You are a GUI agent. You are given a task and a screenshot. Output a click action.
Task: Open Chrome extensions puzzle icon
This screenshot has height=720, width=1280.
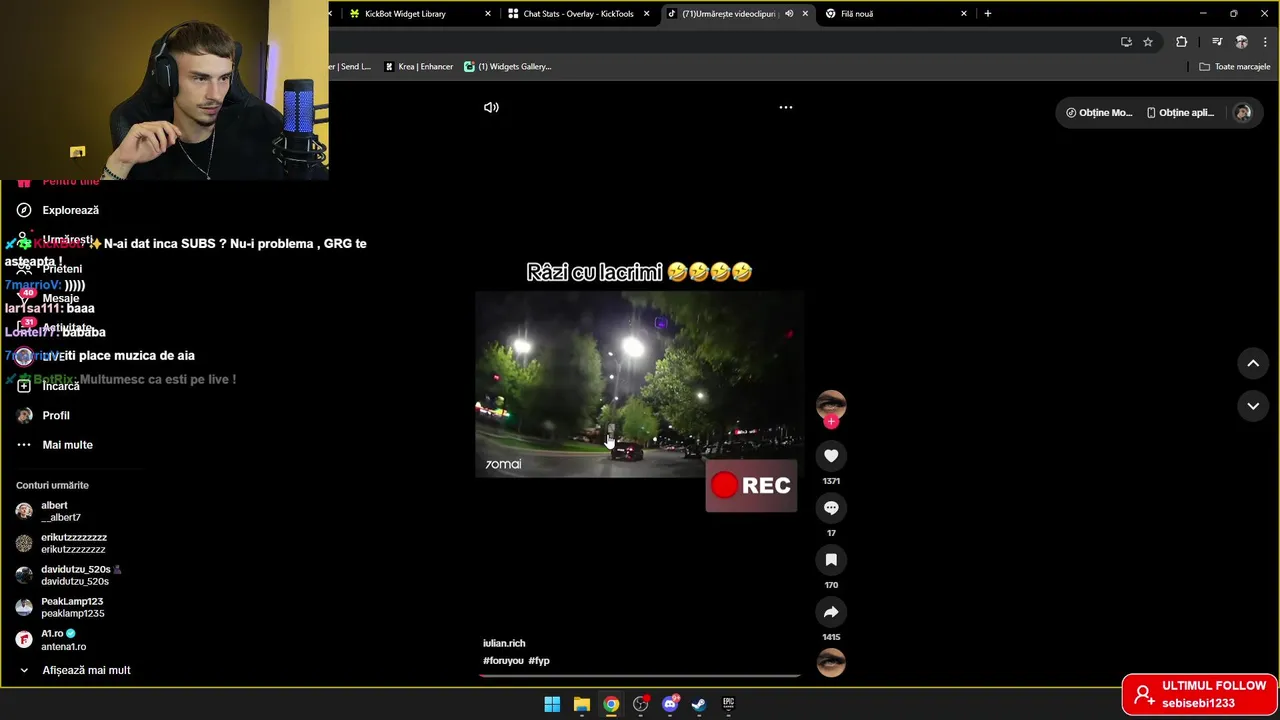click(1182, 42)
